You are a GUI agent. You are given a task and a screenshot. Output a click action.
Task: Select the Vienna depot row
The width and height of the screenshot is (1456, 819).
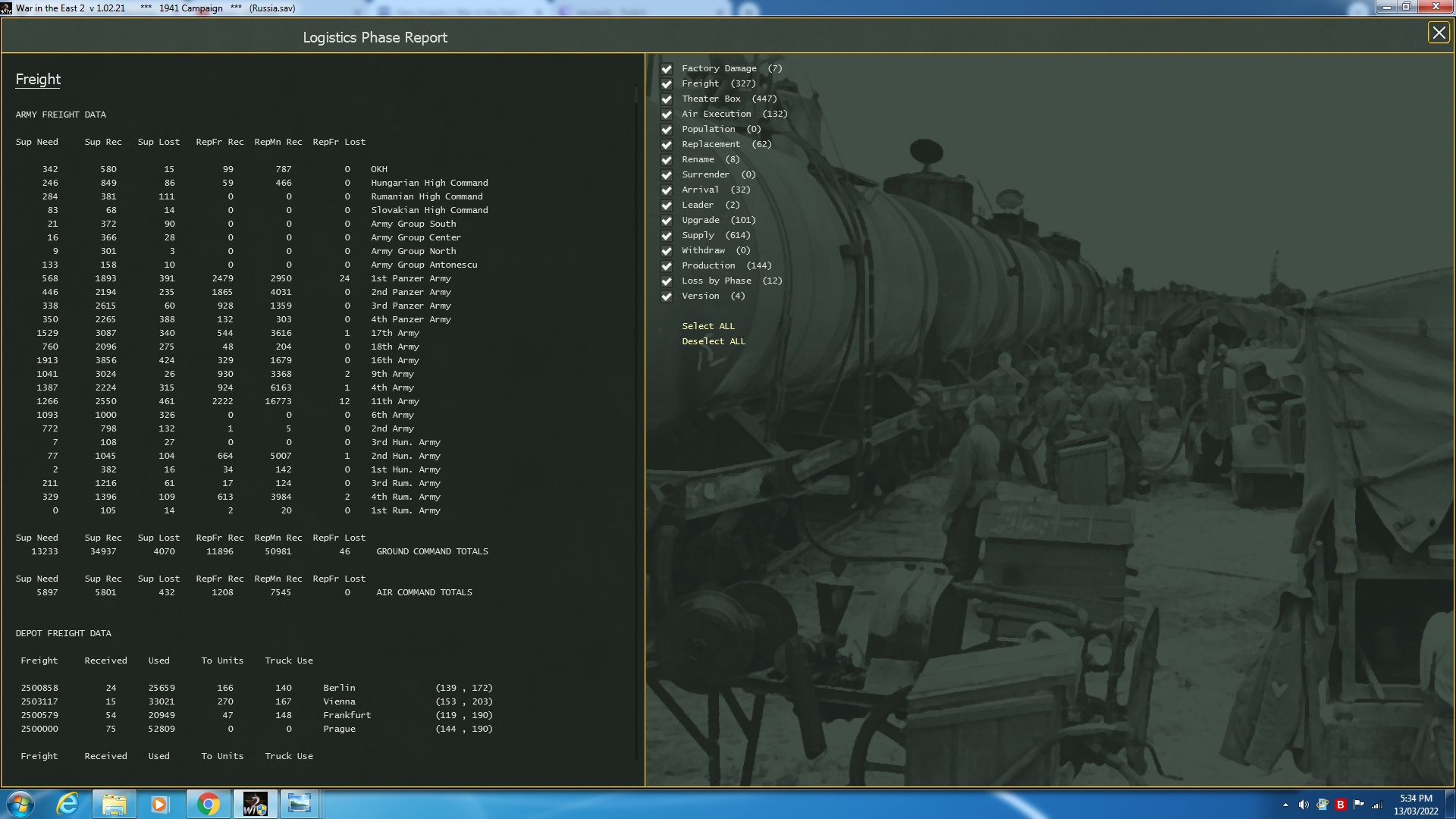(x=256, y=701)
